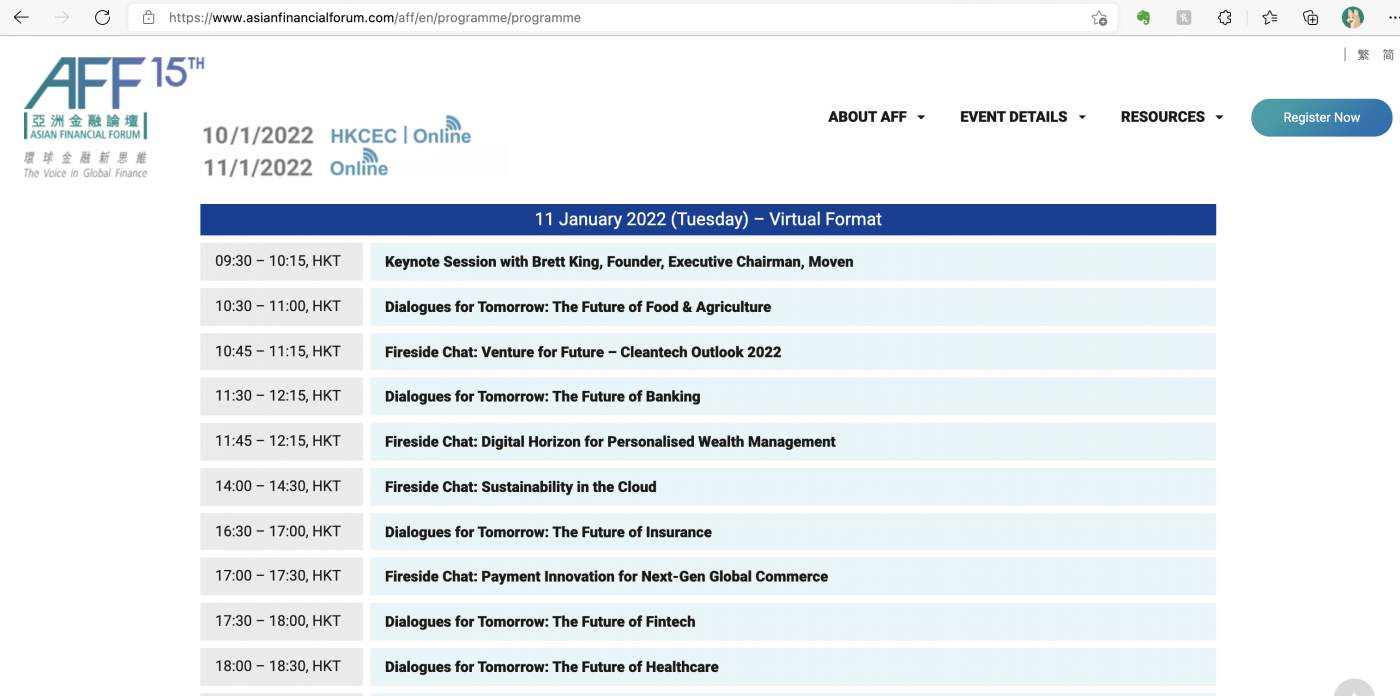1400x696 pixels.
Task: Click the browser forward arrow
Action: coord(62,17)
